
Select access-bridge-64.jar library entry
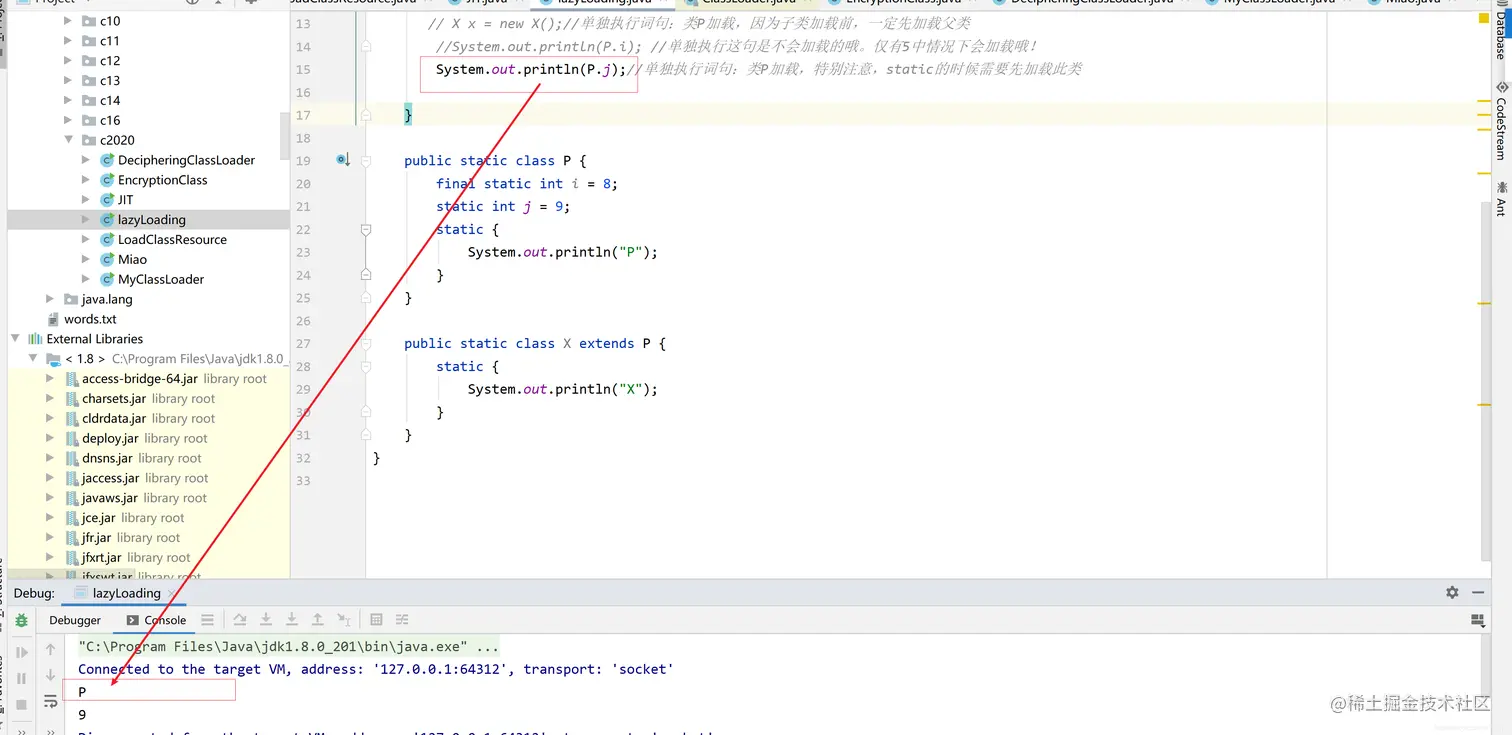coord(140,379)
